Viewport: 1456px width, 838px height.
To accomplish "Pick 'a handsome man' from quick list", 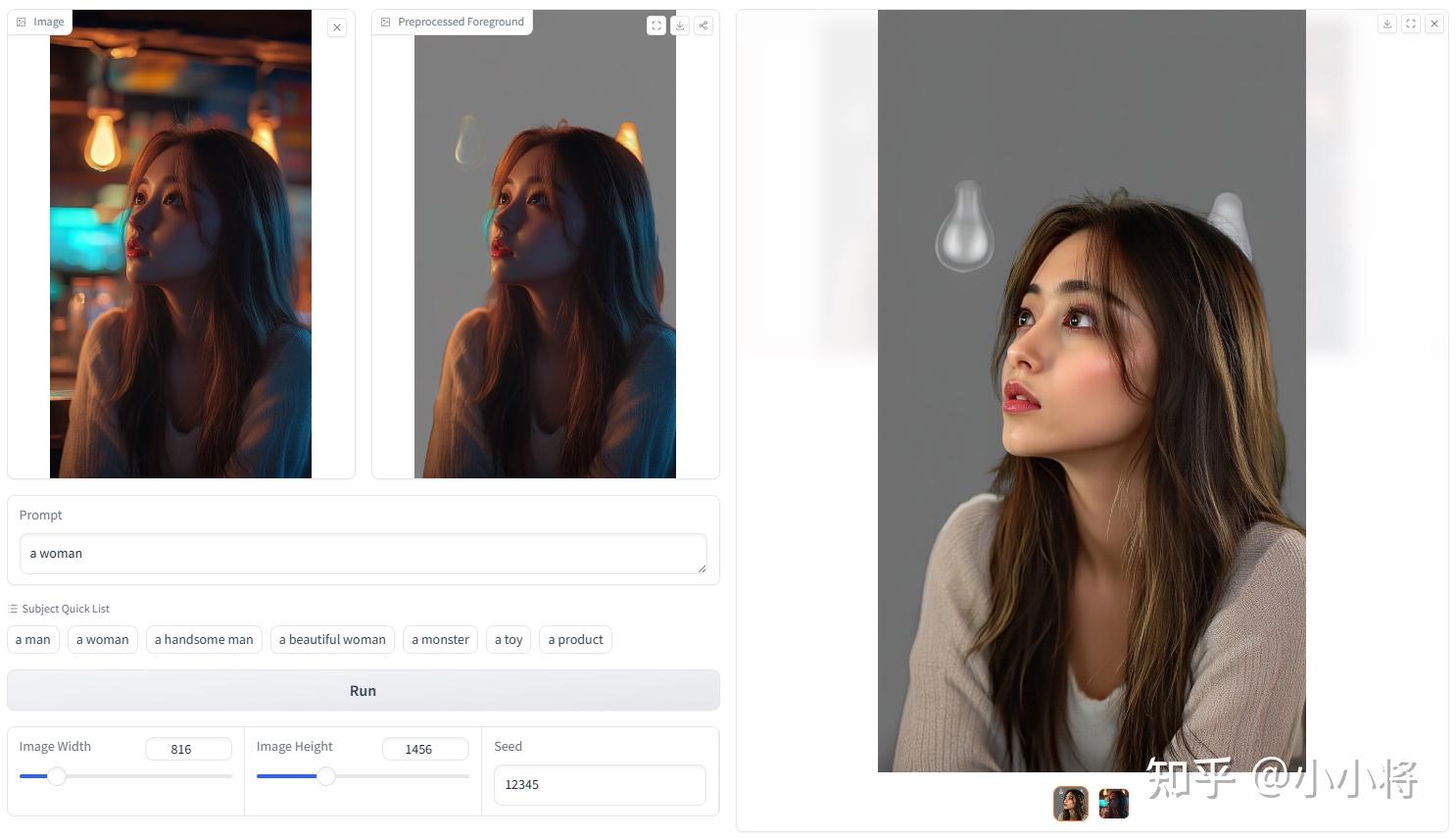I will pyautogui.click(x=204, y=639).
